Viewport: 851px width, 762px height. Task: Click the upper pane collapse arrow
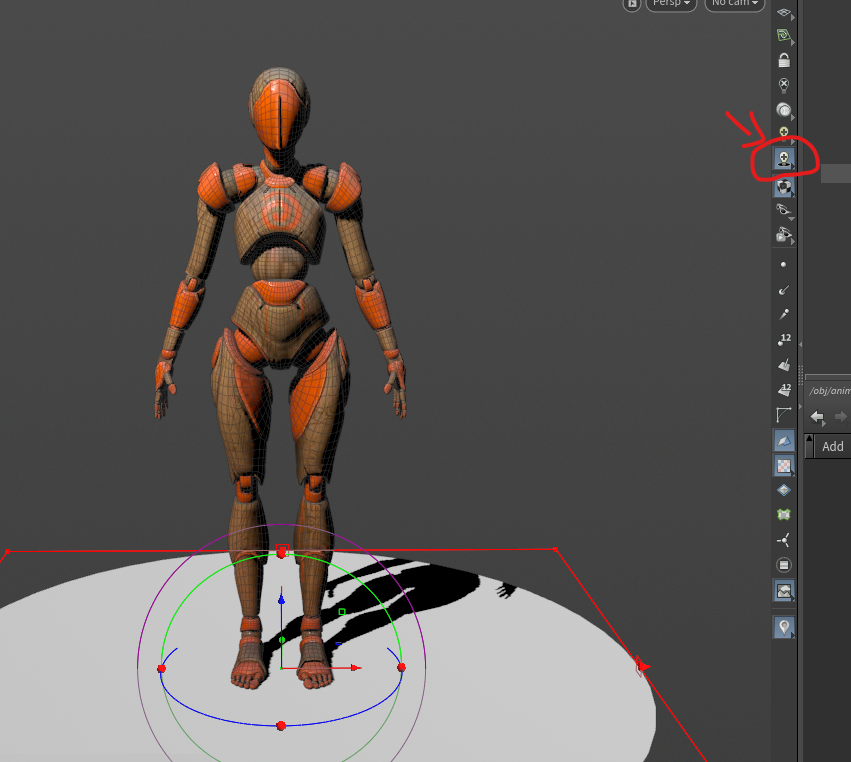801,345
